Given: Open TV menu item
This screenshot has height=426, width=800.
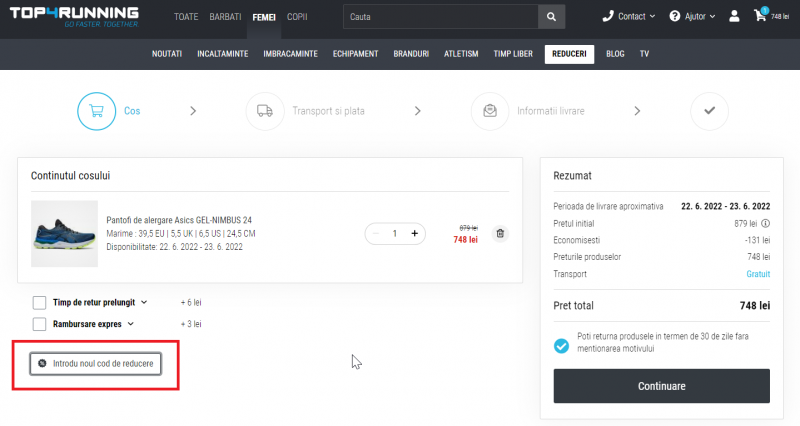Looking at the screenshot, I should click(644, 54).
